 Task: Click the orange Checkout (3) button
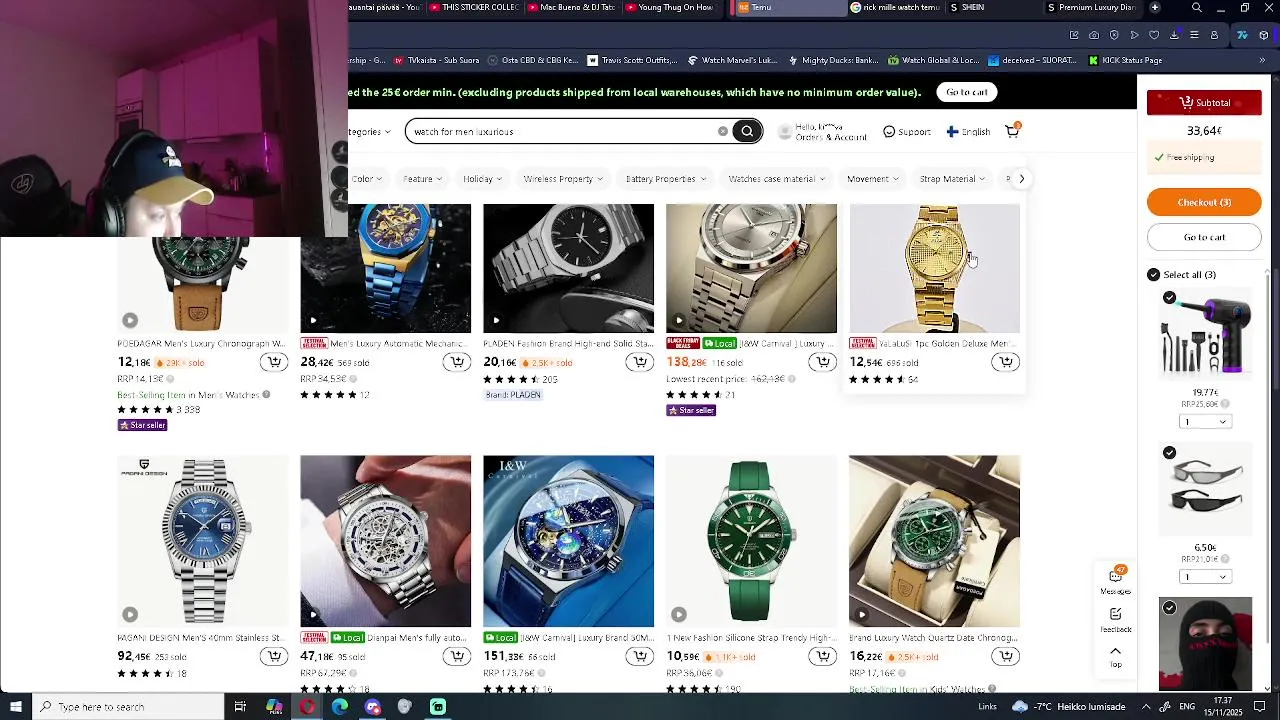1204,202
